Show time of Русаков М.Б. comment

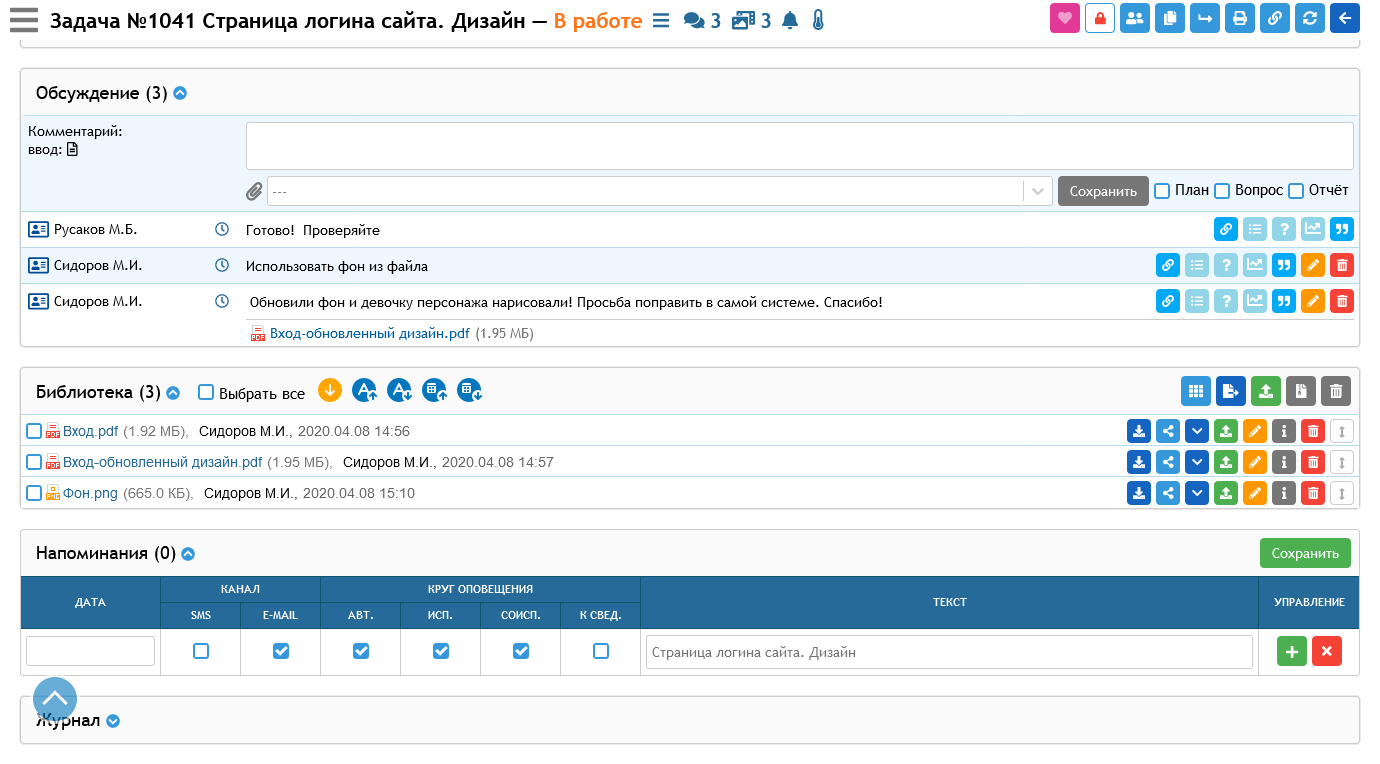(x=222, y=229)
